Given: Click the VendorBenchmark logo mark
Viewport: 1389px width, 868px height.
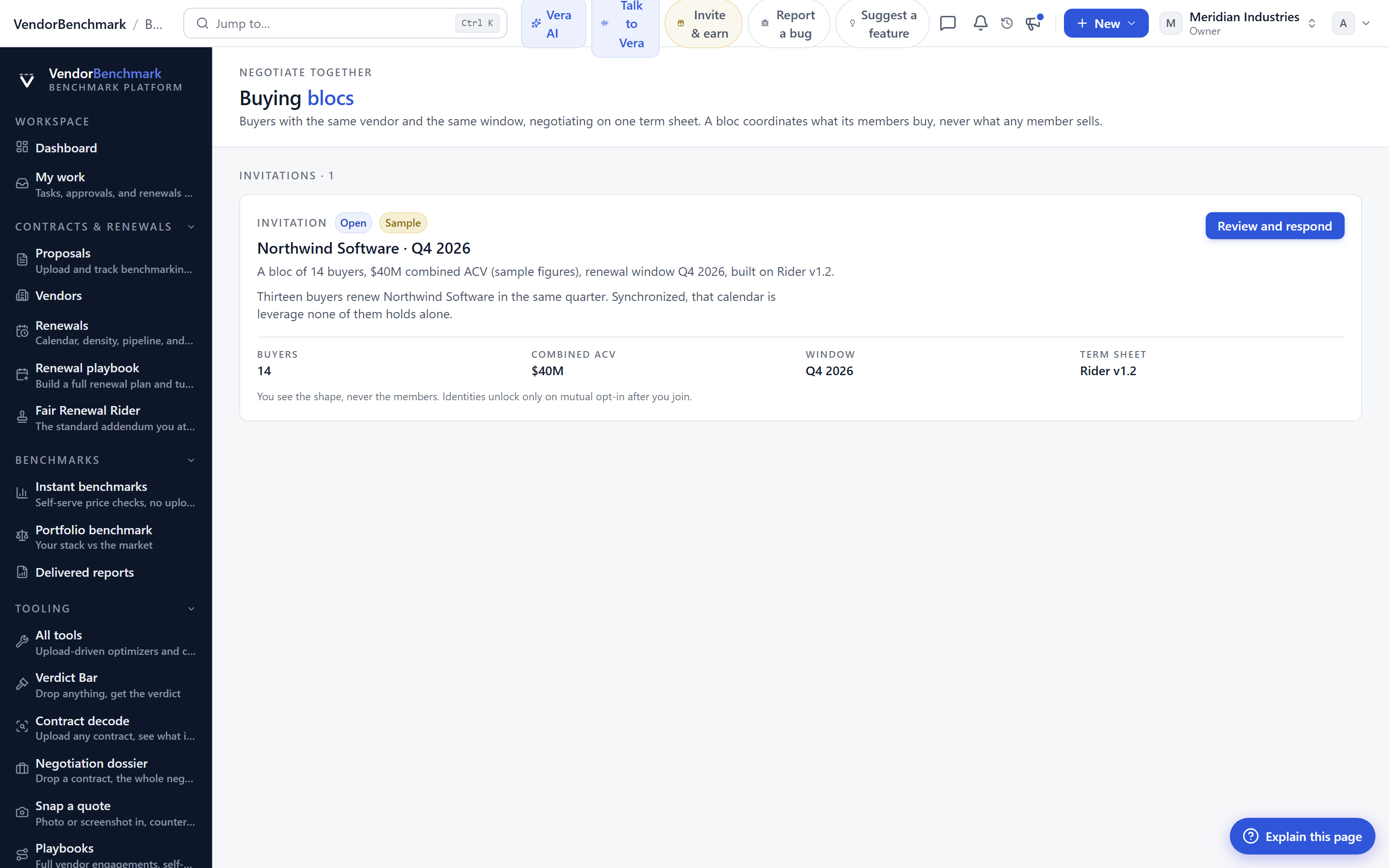Looking at the screenshot, I should [27, 80].
